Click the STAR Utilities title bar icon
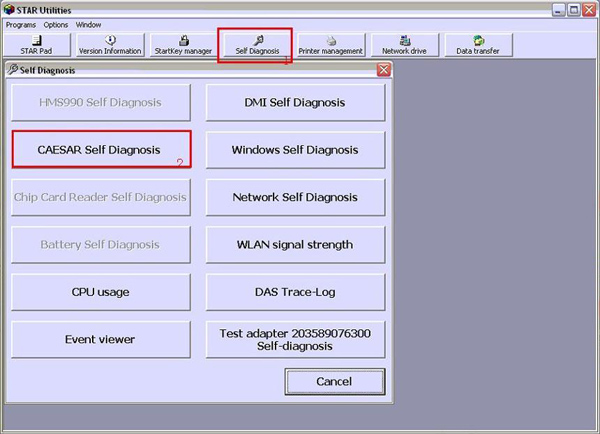Screen dimensions: 600x434 tap(9, 9)
